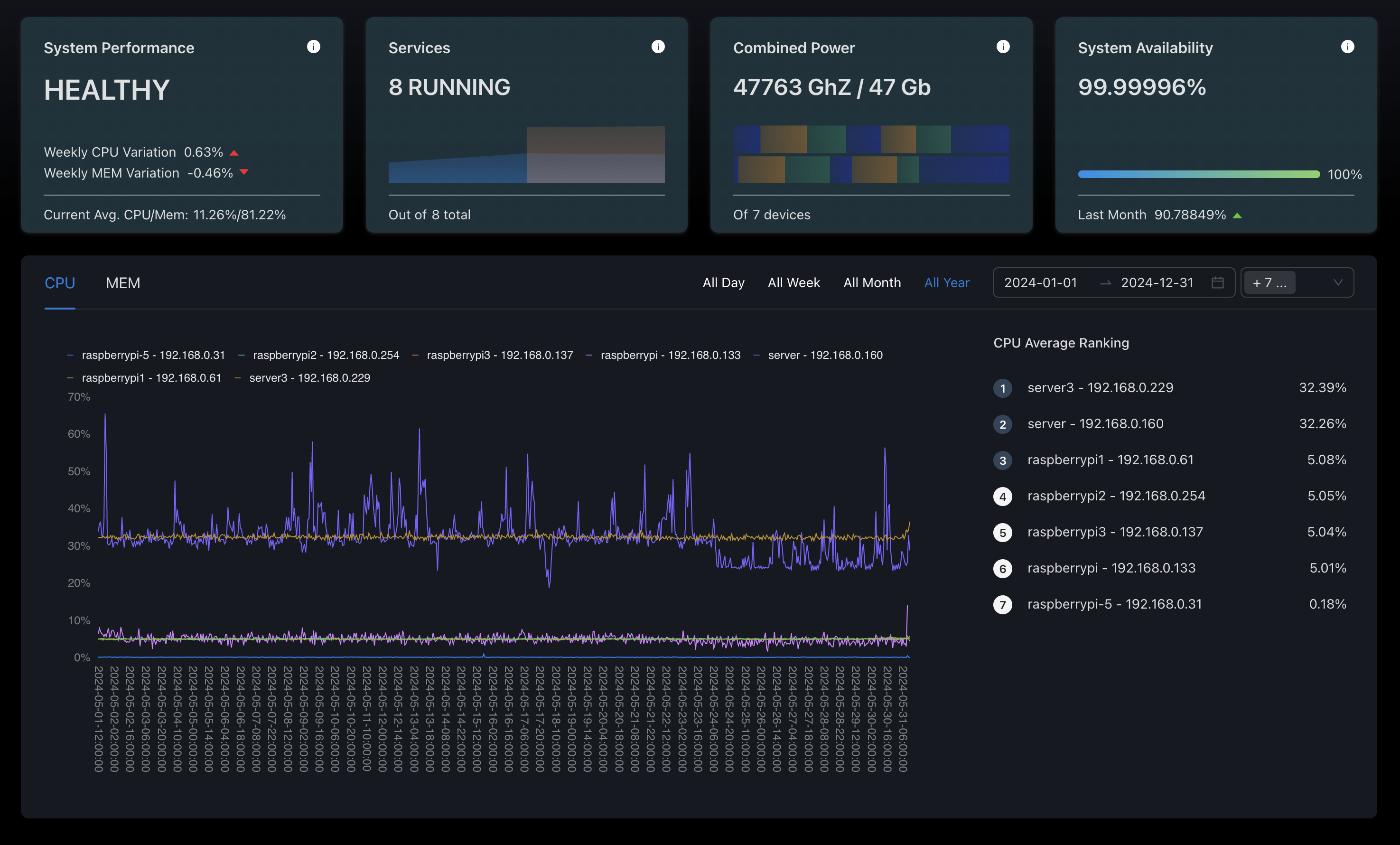Select All Week time range filter
The image size is (1400, 845).
[794, 282]
